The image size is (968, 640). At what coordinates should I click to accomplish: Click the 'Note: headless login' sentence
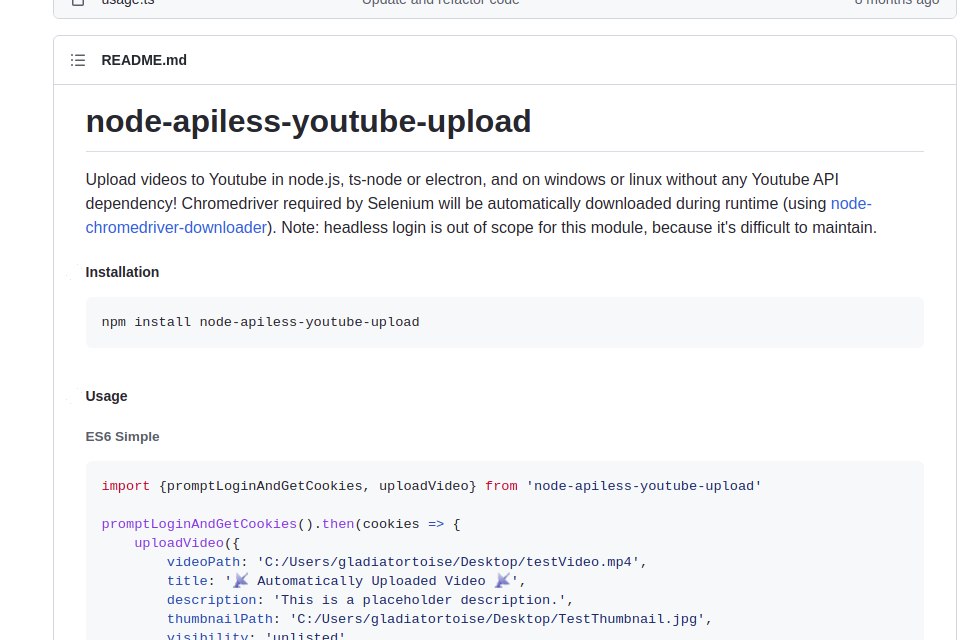(x=579, y=228)
